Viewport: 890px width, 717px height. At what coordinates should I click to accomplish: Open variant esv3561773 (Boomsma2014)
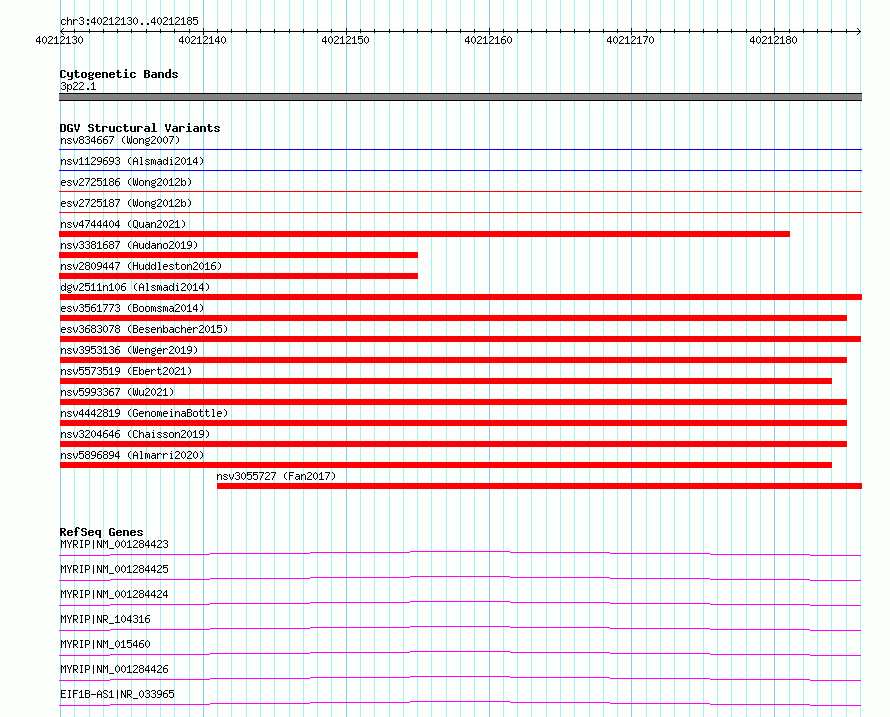(x=132, y=308)
